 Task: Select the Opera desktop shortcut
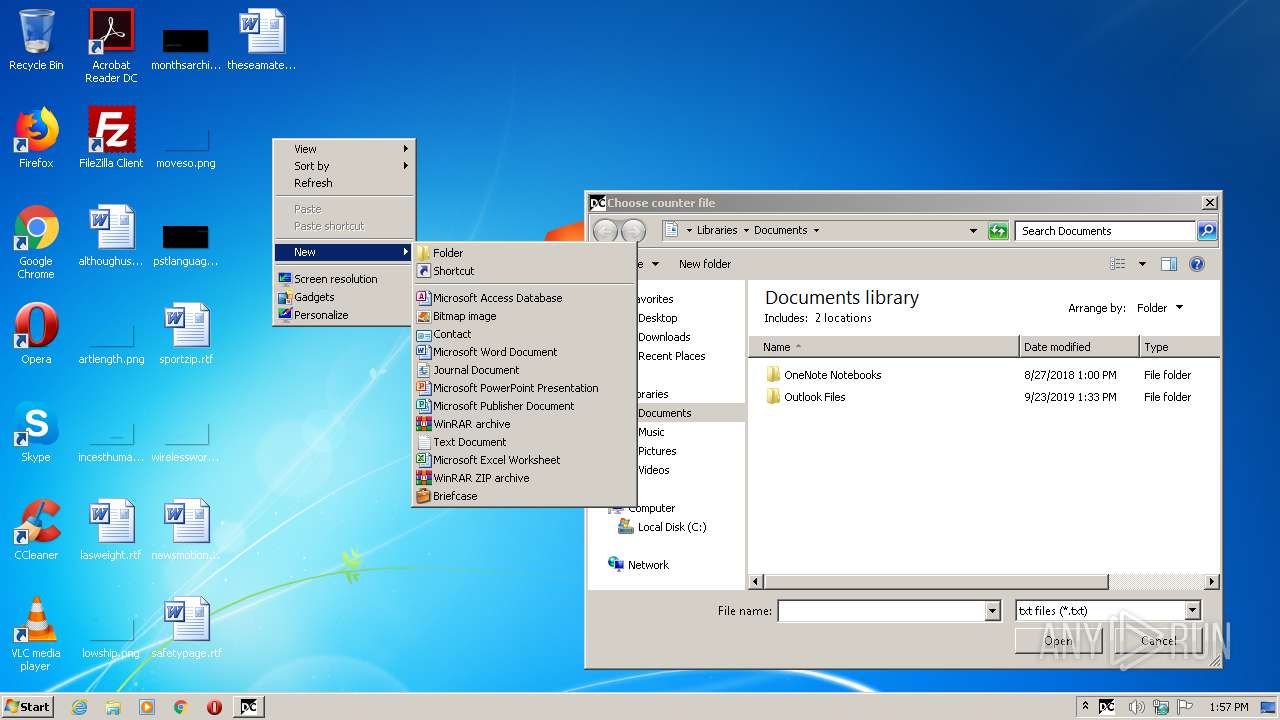[36, 334]
